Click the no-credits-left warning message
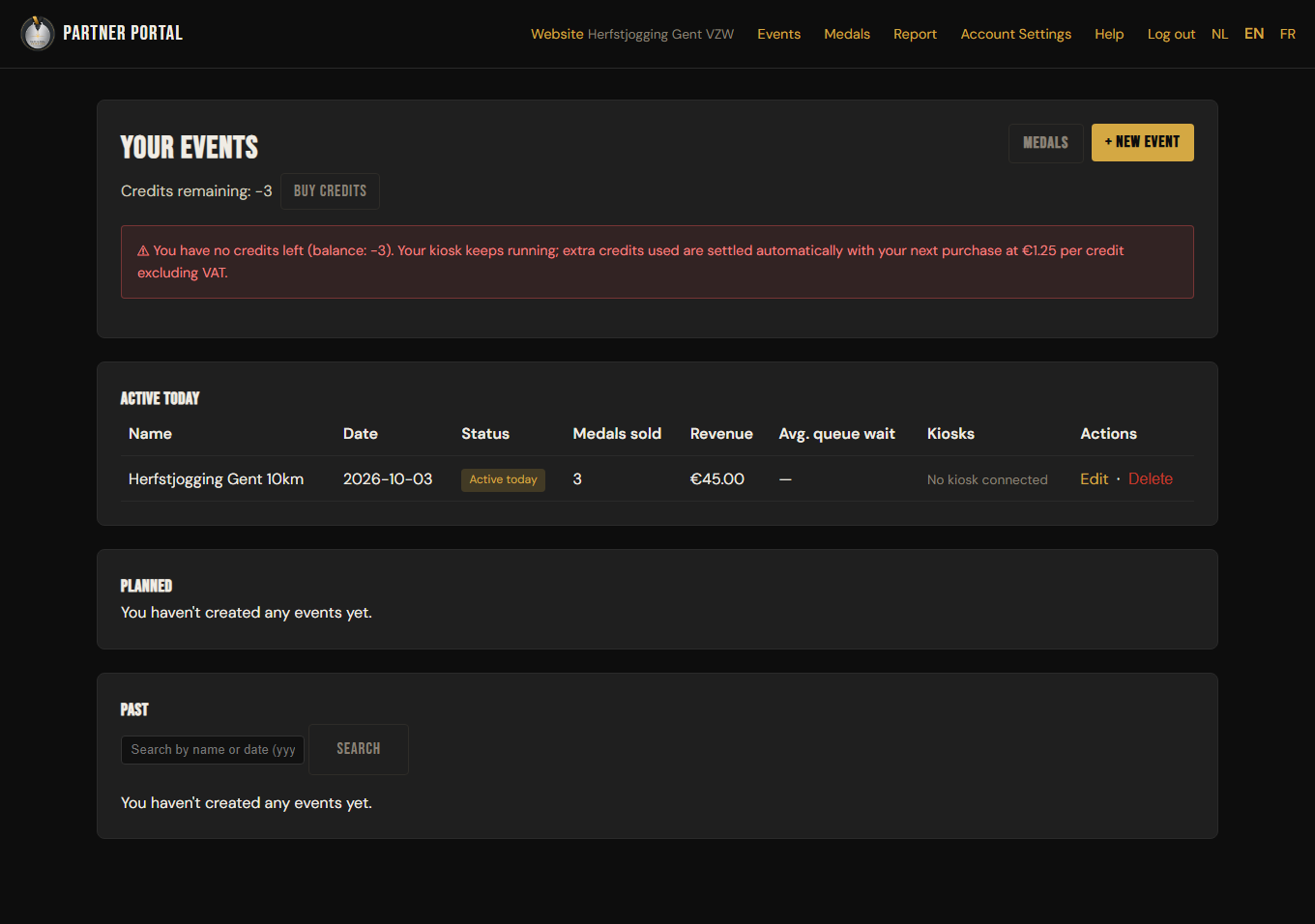Screen dimensions: 1315x924 (657, 262)
